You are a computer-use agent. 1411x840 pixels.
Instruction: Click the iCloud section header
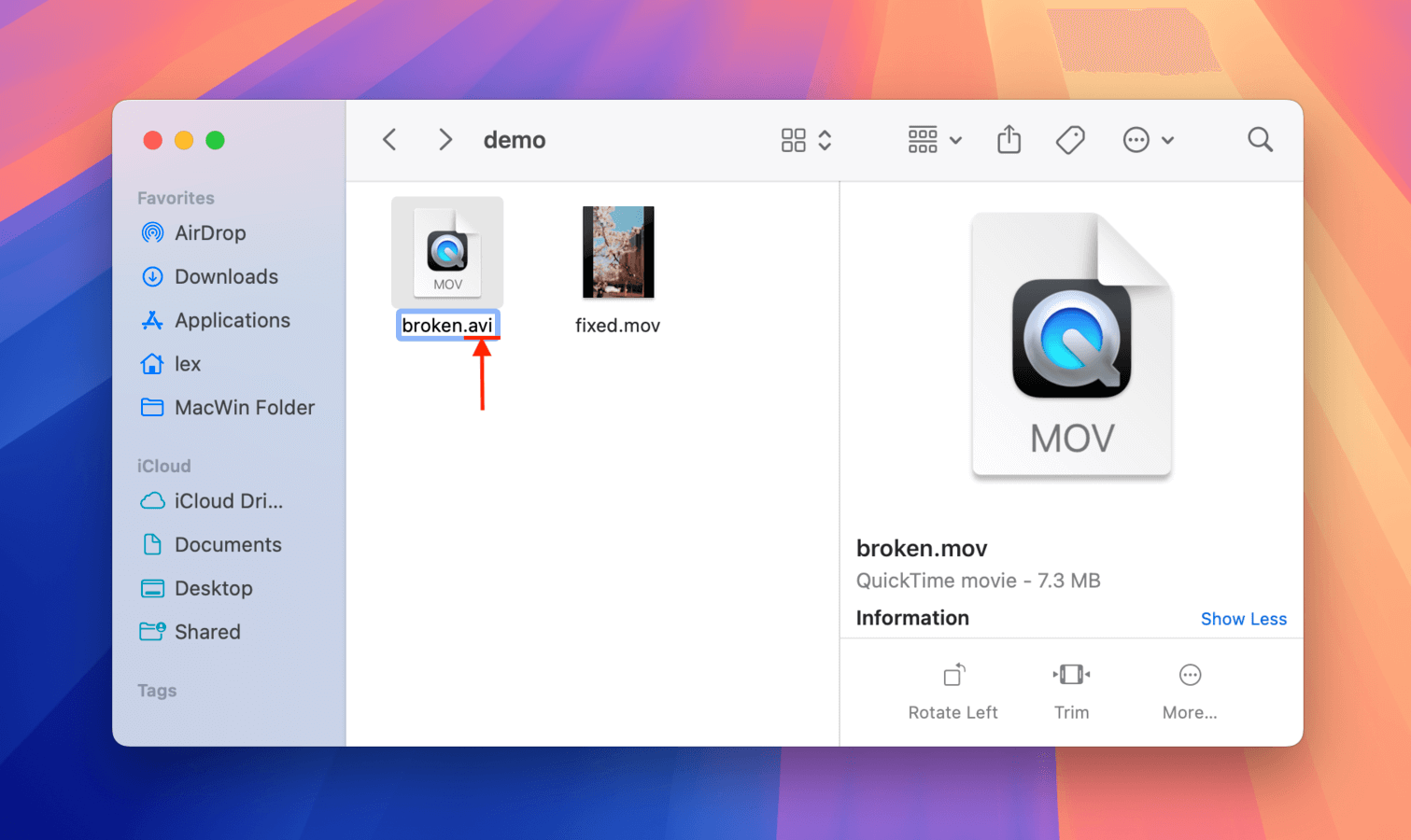(x=163, y=466)
